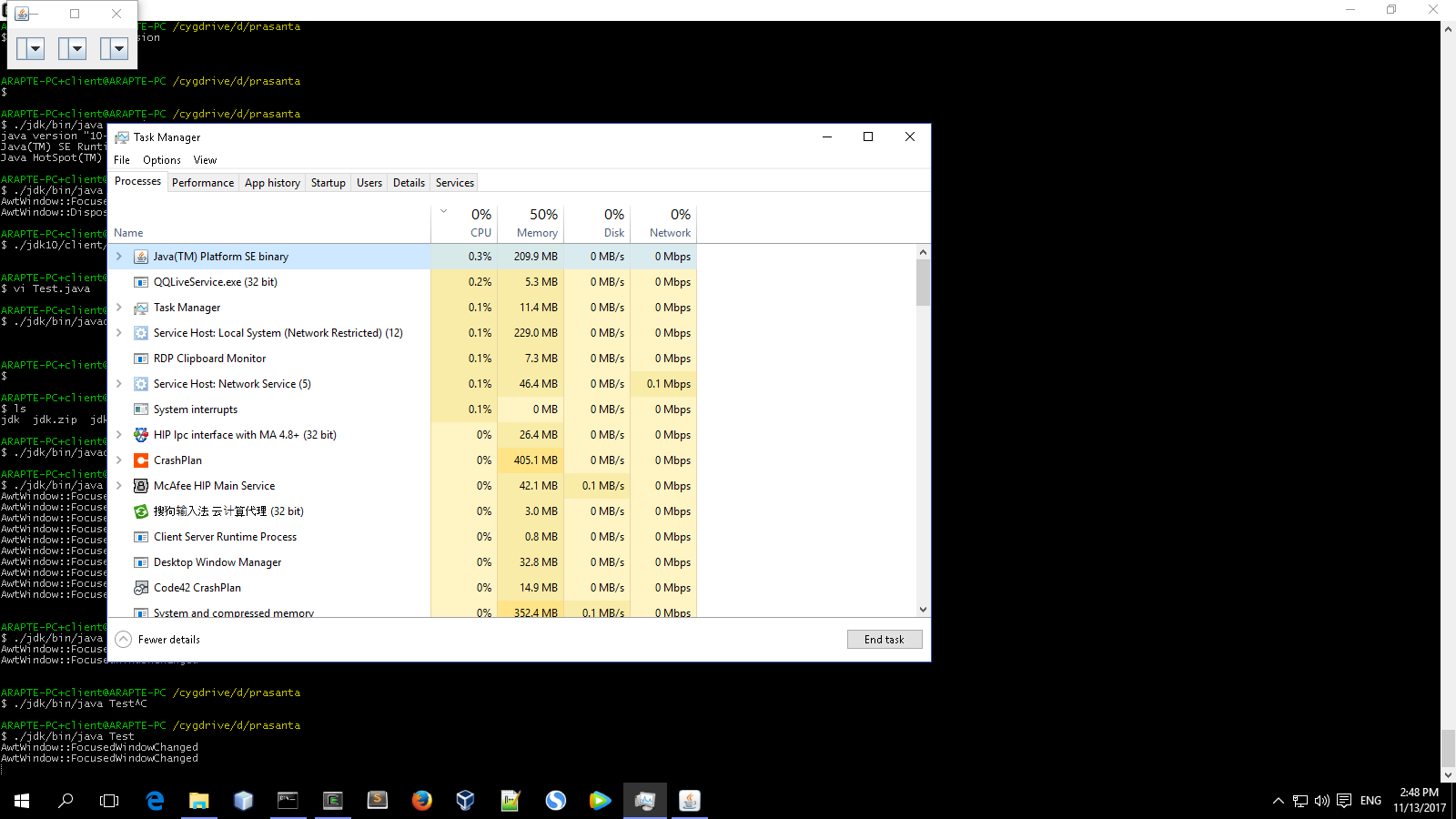Screen dimensions: 1456x819
Task: Open the Action Center notifications icon
Action: pyautogui.click(x=1344, y=801)
